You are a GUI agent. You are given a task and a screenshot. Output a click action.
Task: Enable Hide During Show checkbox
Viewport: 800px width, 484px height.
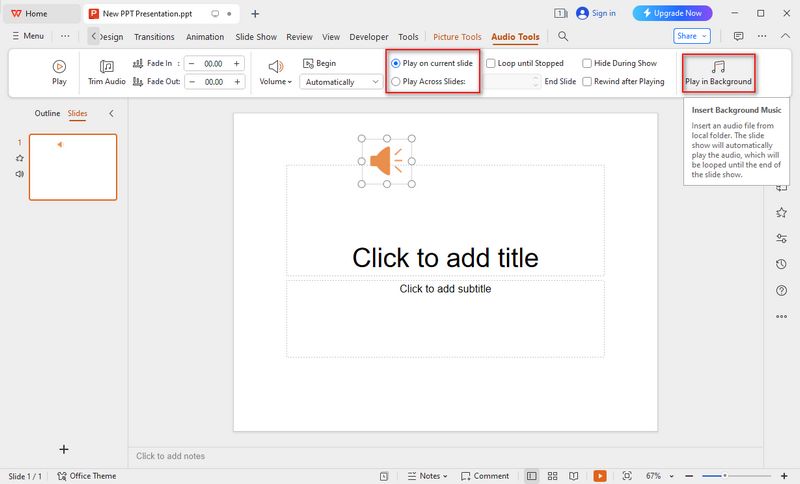620,63
